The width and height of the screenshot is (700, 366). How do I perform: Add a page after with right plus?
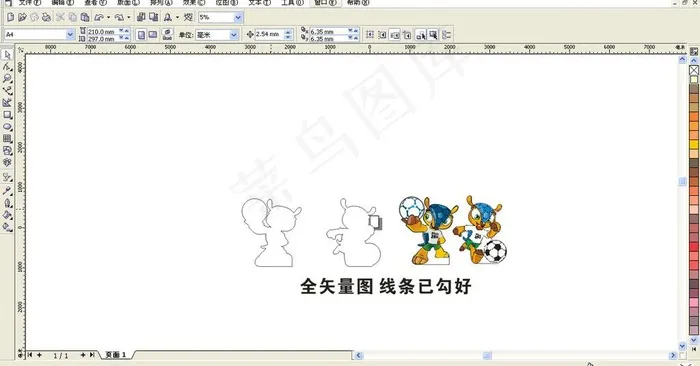pyautogui.click(x=83, y=355)
